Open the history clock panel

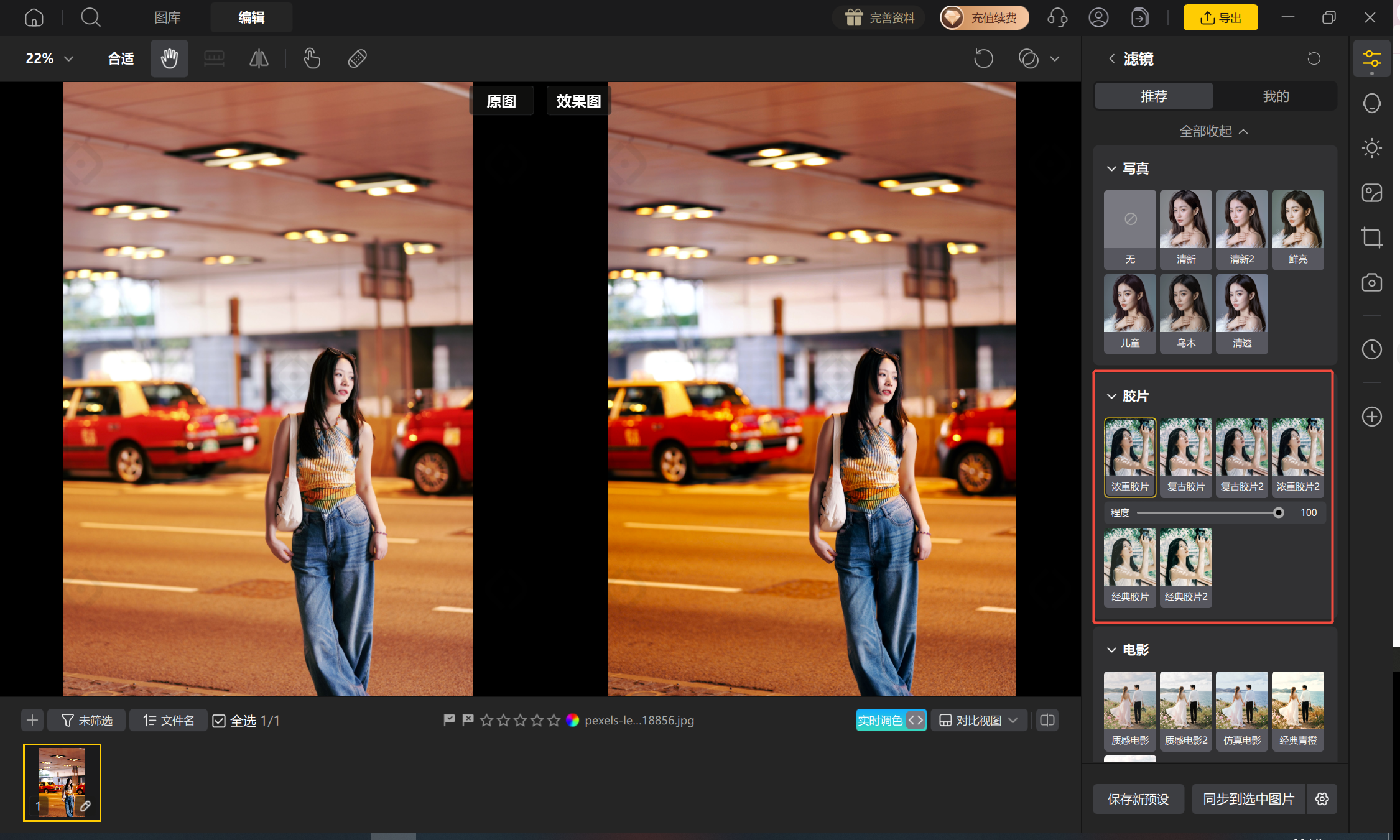tap(1371, 349)
